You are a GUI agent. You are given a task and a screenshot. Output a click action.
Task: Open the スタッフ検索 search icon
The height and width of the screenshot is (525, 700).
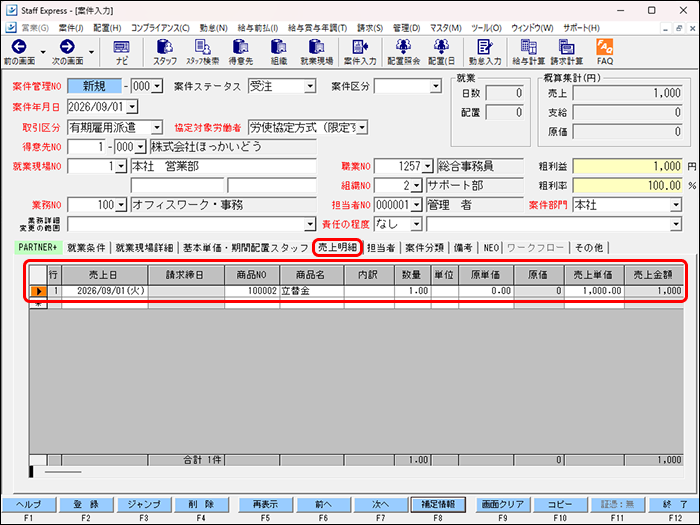click(x=202, y=52)
